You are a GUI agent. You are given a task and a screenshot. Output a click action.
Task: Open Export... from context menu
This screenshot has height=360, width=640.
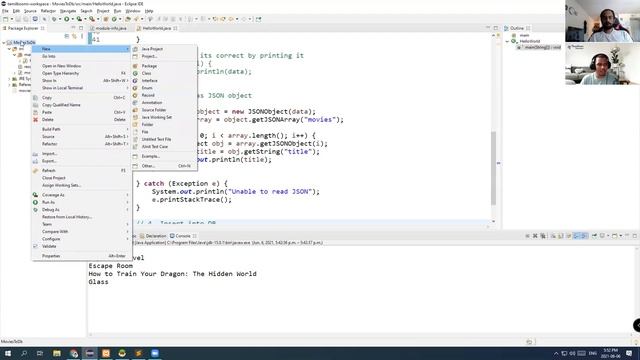pos(82,161)
